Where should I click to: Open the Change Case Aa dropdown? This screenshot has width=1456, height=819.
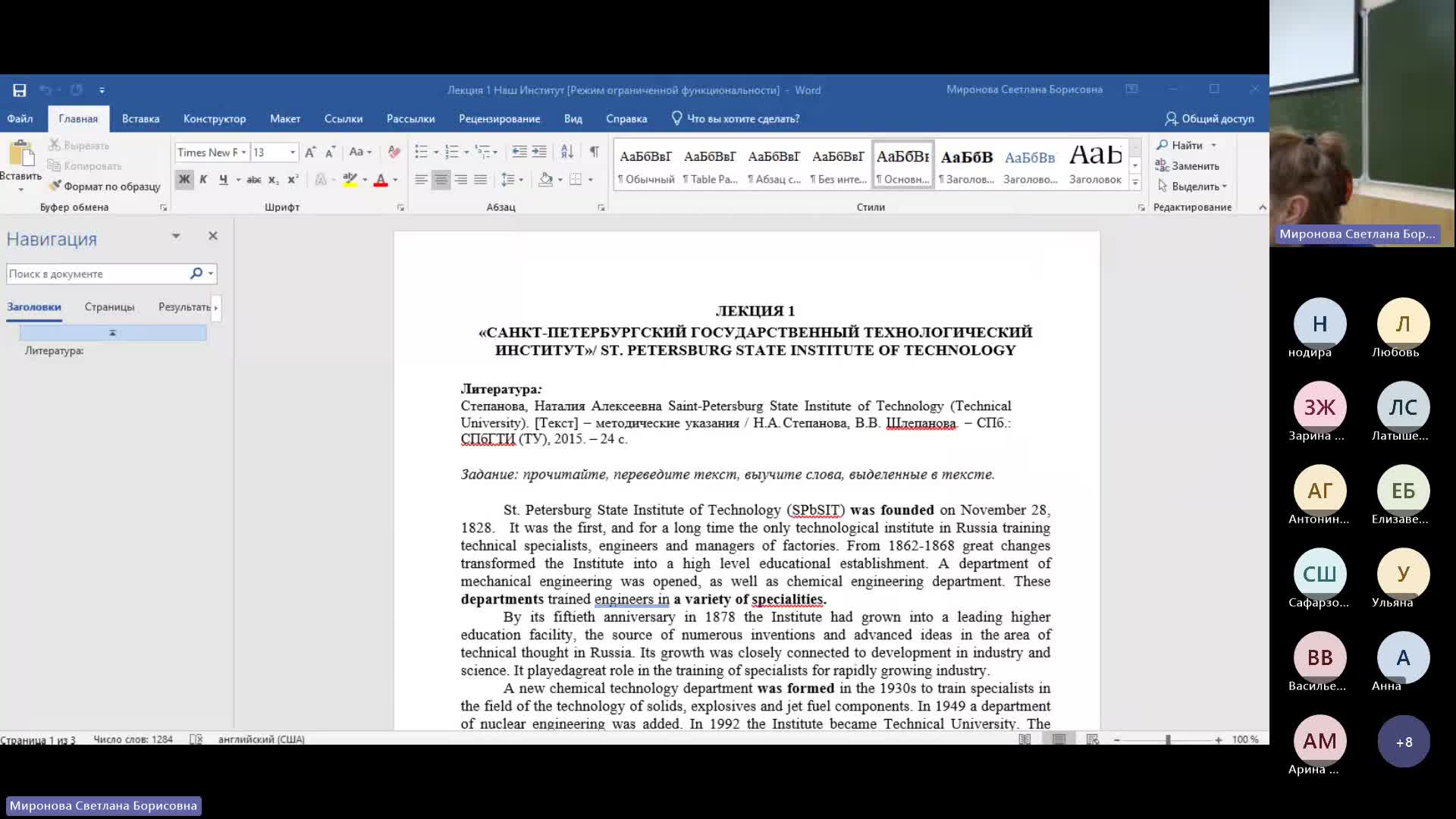click(360, 152)
